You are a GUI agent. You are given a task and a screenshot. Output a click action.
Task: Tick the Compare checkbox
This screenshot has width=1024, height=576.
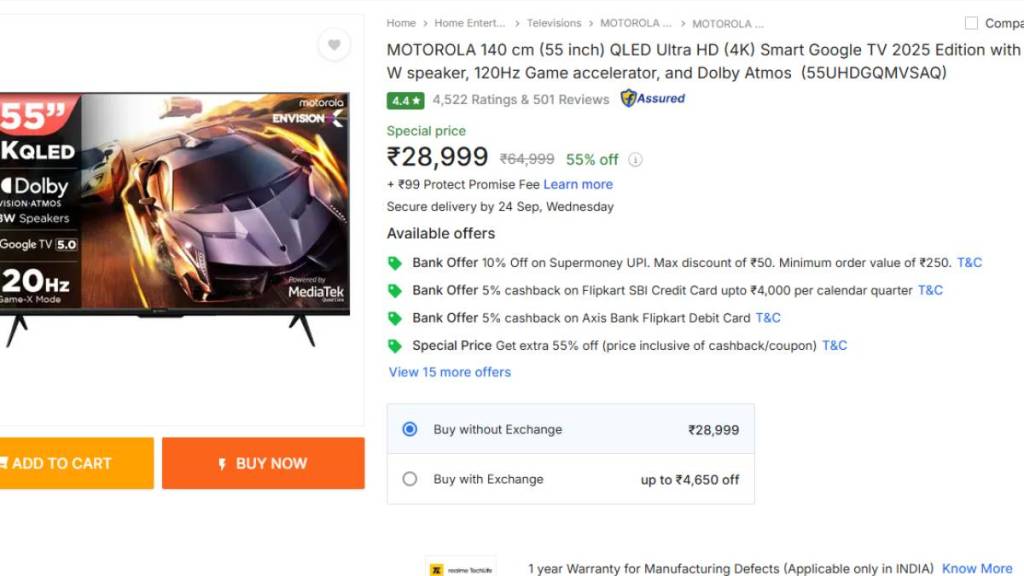(971, 23)
